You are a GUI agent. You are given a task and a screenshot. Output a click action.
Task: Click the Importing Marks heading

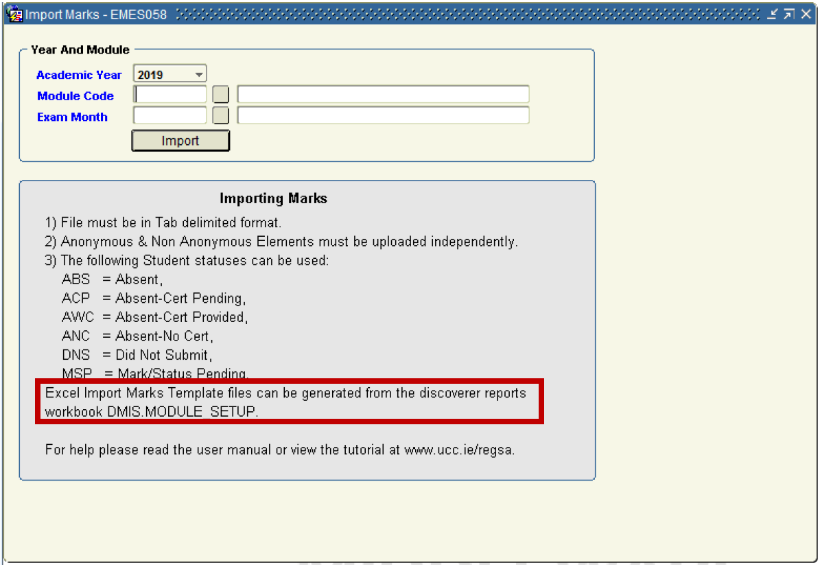point(273,199)
